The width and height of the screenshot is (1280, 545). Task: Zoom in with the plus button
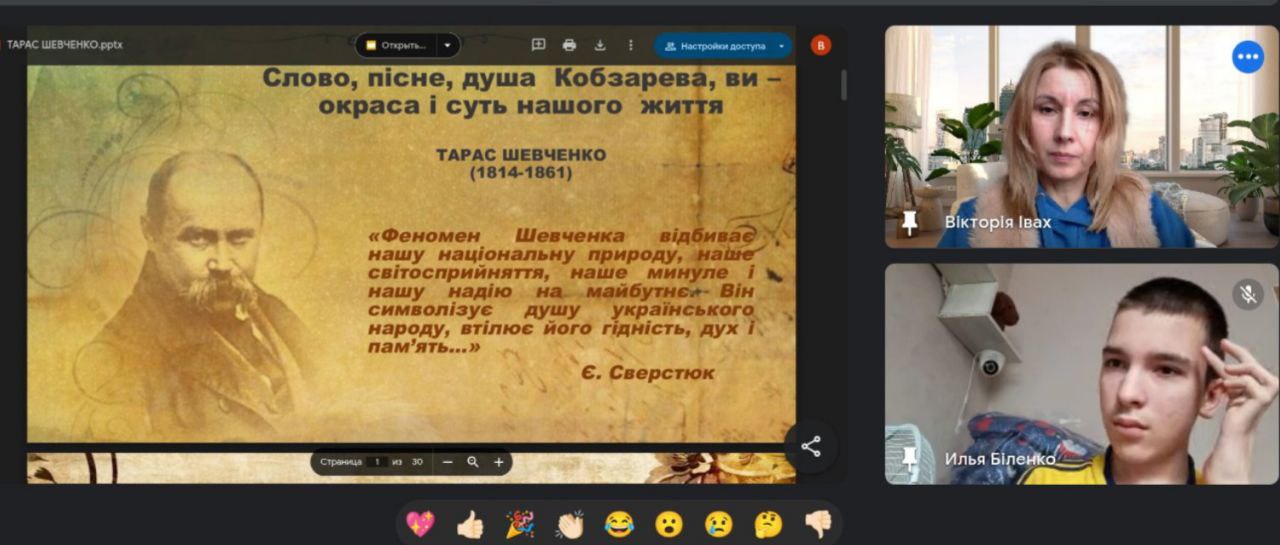pyautogui.click(x=498, y=462)
